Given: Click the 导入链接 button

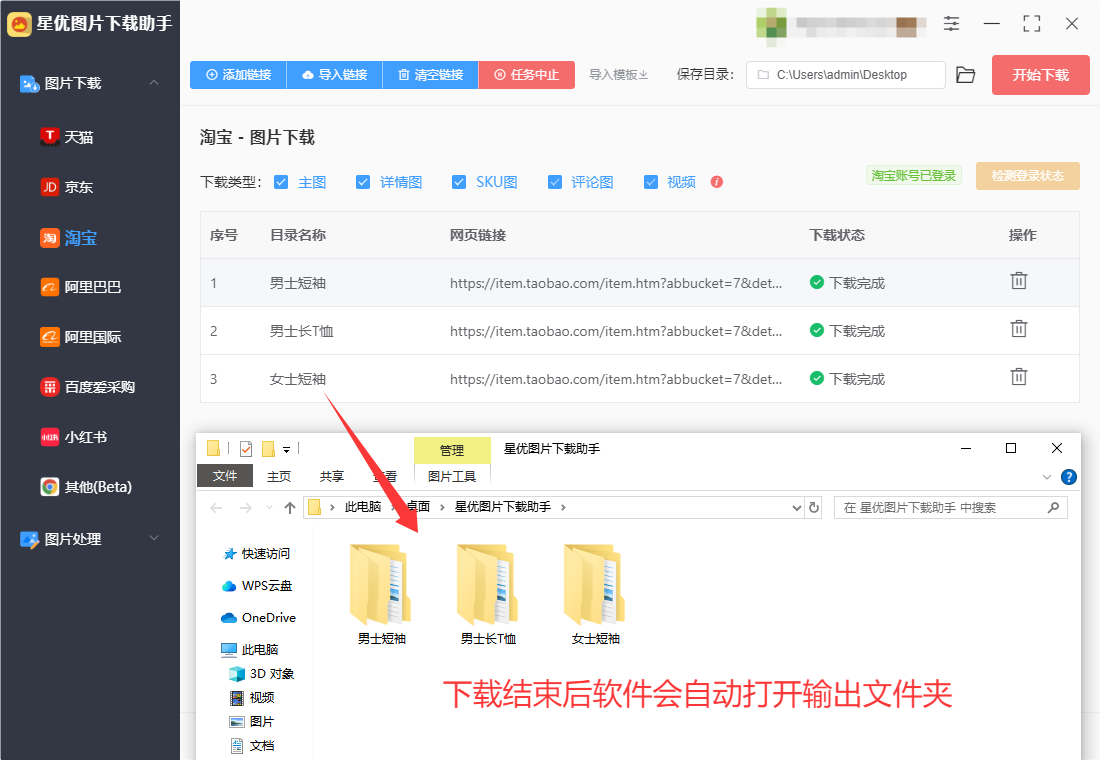Looking at the screenshot, I should 335,75.
